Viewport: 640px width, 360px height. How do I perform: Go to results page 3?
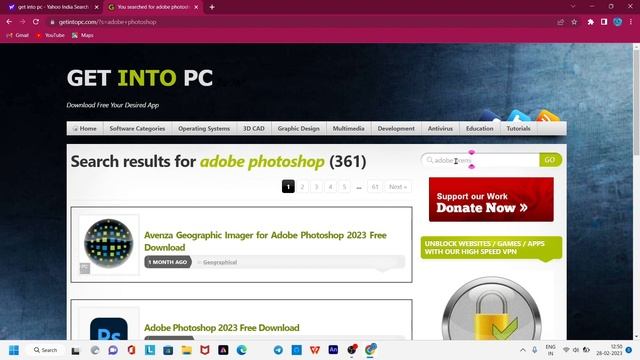(x=316, y=187)
